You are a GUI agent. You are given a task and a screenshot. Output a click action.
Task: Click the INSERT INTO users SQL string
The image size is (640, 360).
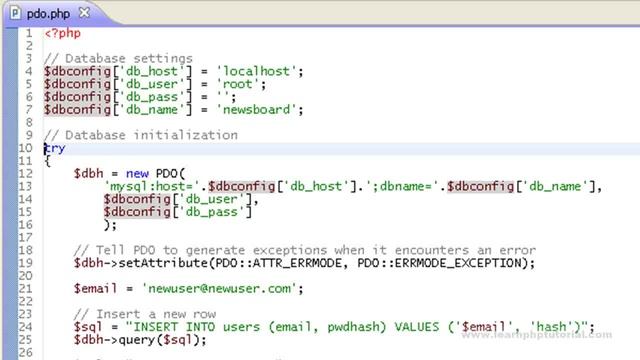pos(356,327)
